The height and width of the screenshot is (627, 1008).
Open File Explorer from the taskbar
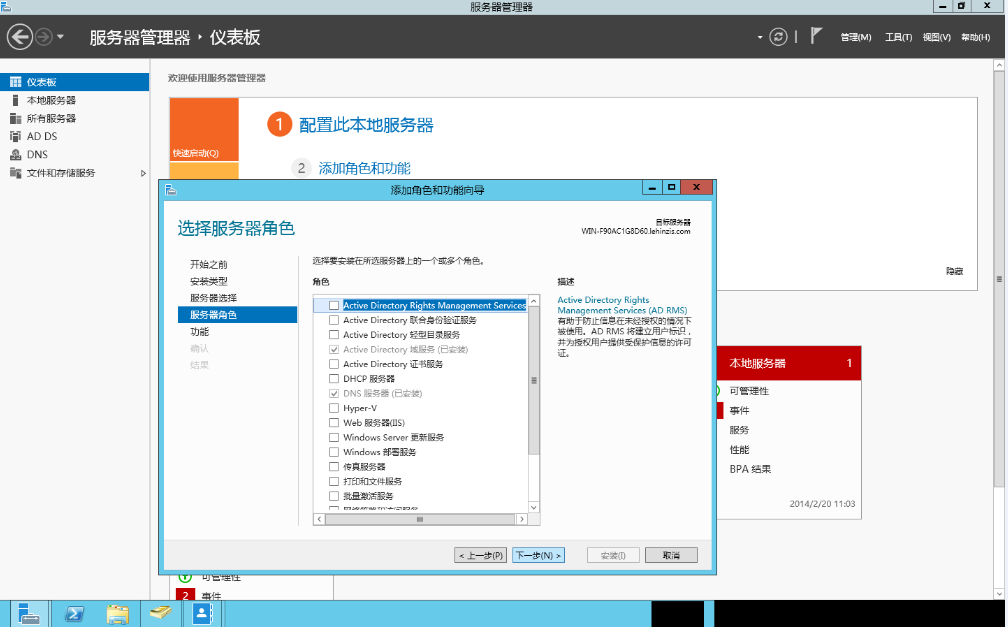pyautogui.click(x=118, y=614)
